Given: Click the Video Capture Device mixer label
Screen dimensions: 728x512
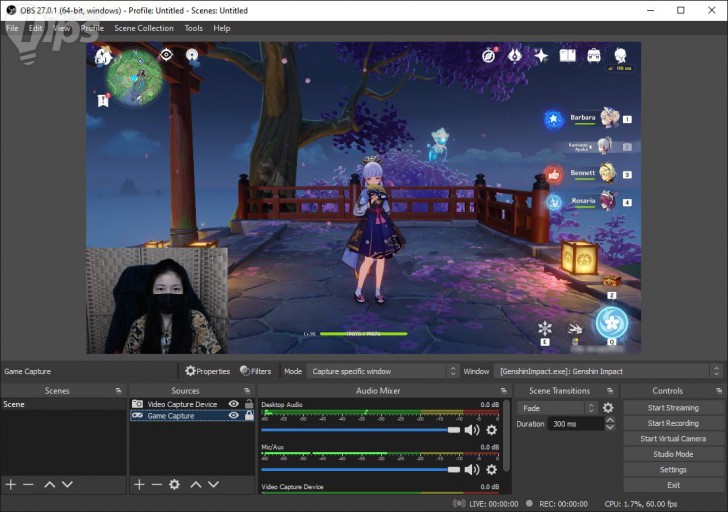Looking at the screenshot, I should (292, 486).
